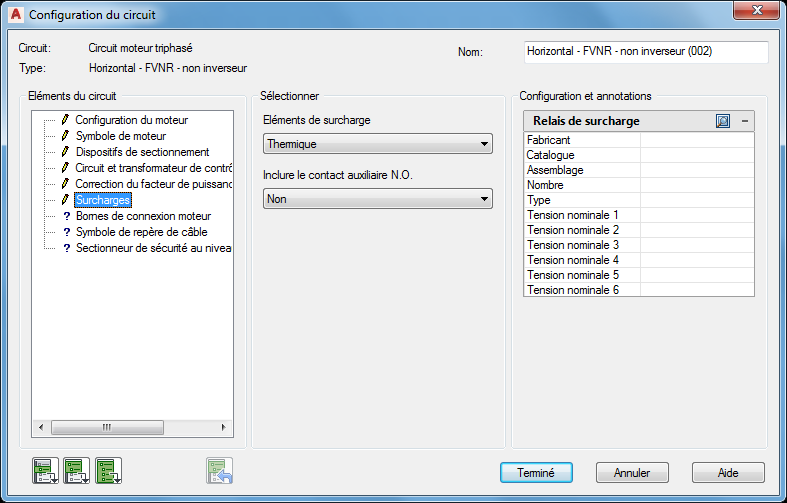Click the pencil icon beside Symbole de moteur

66,136
